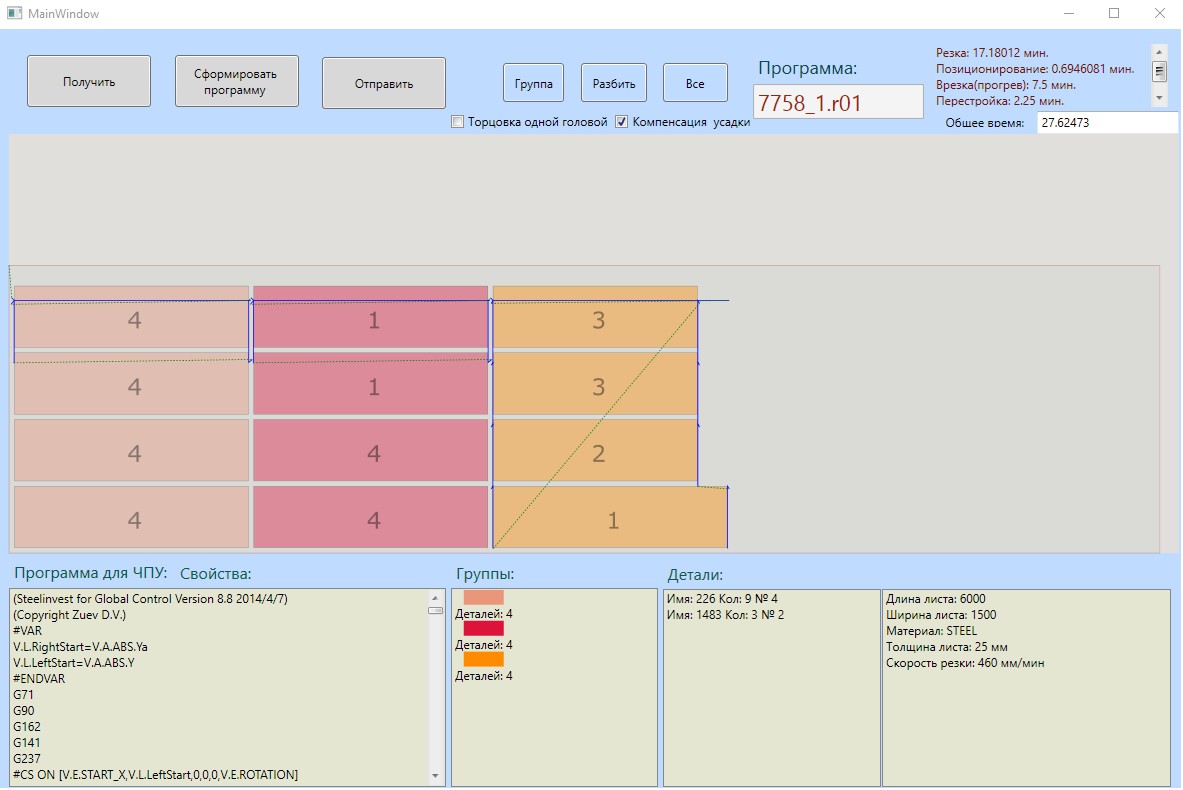The width and height of the screenshot is (1183, 790).
Task: Click Copyright Zuev D.V. line
Action: coord(69,615)
